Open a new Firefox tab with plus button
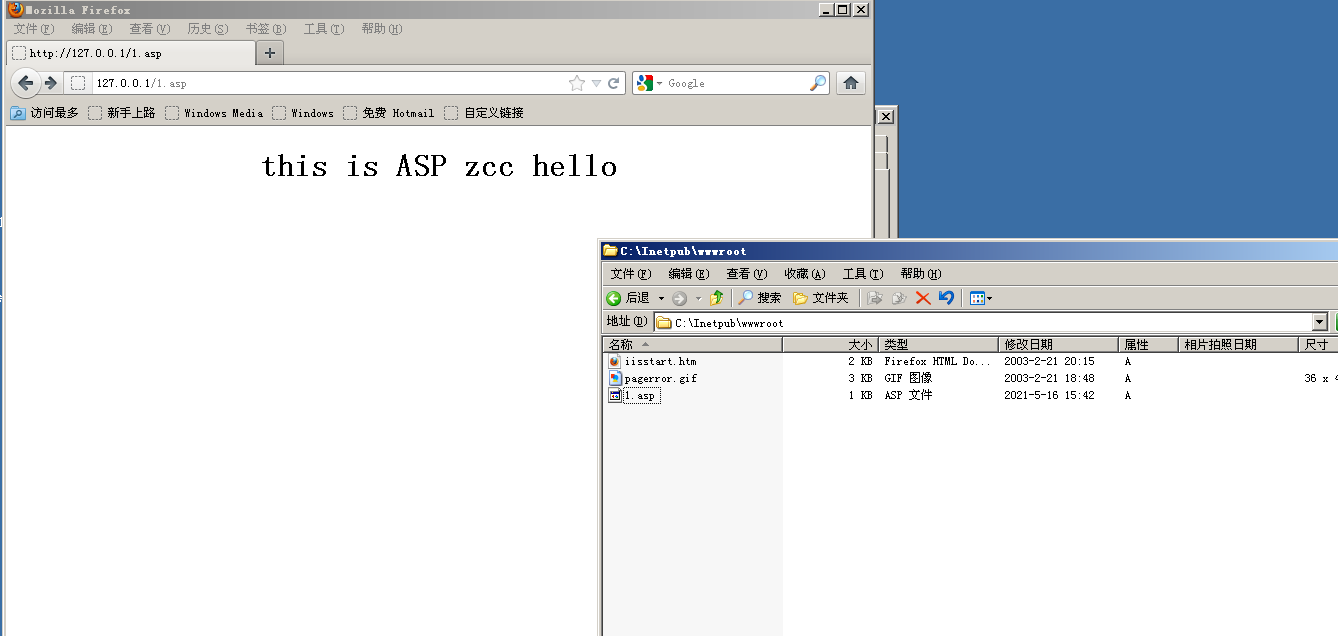The height and width of the screenshot is (636, 1338). (x=270, y=53)
